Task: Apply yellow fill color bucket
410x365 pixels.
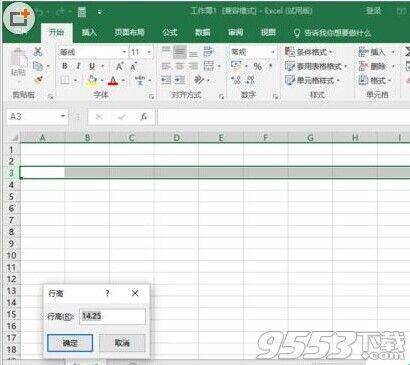Action: [92, 80]
